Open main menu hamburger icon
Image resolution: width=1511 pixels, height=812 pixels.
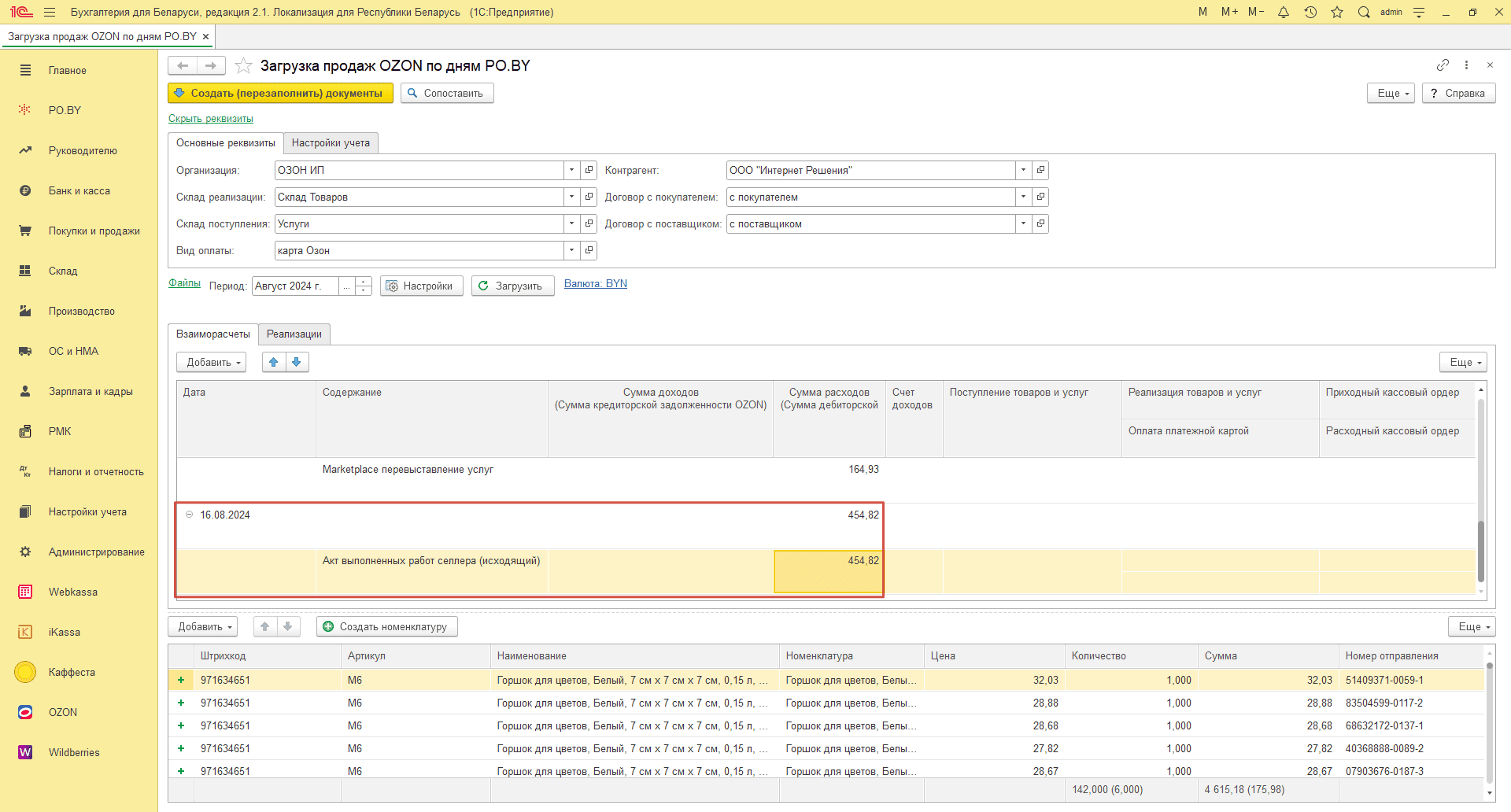click(50, 12)
